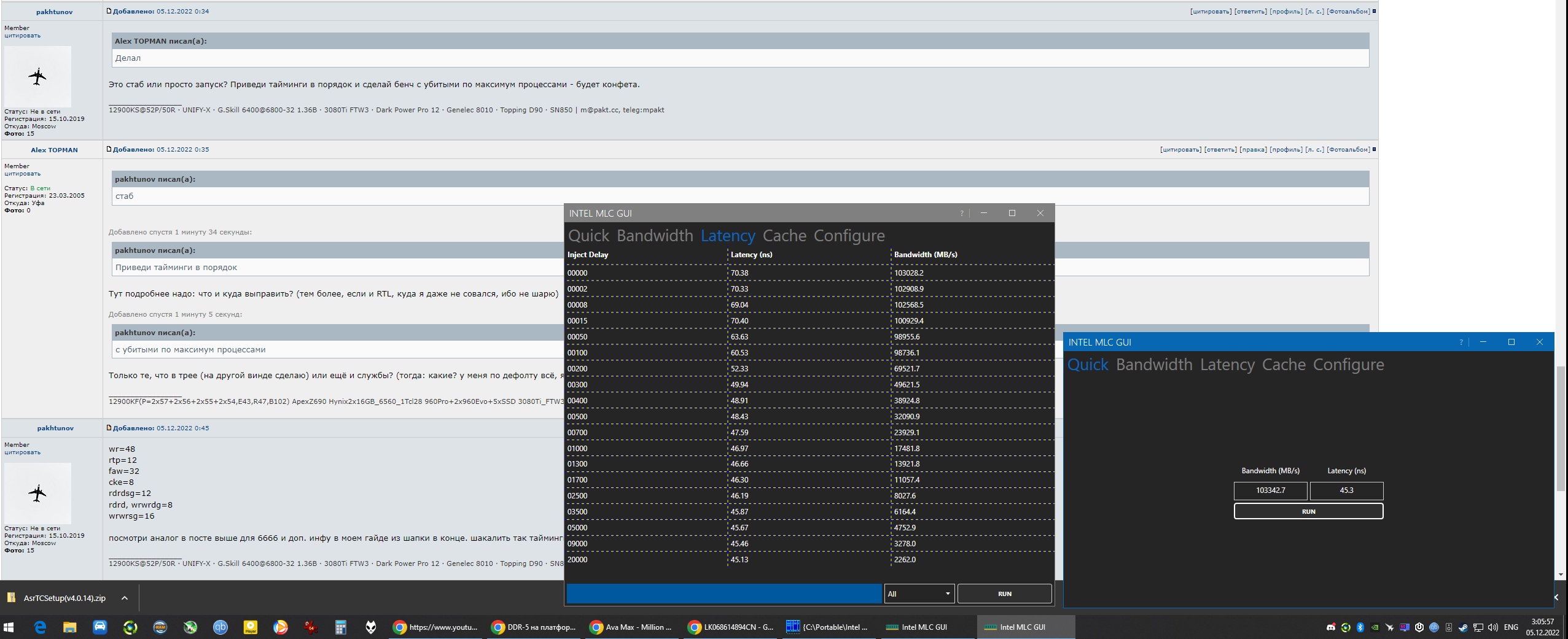The height and width of the screenshot is (639, 1568).
Task: Select the latency value 45.13
Action: pos(739,560)
